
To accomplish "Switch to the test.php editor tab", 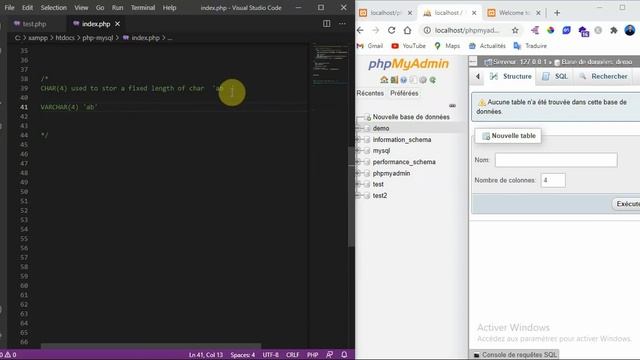I will pos(34,24).
